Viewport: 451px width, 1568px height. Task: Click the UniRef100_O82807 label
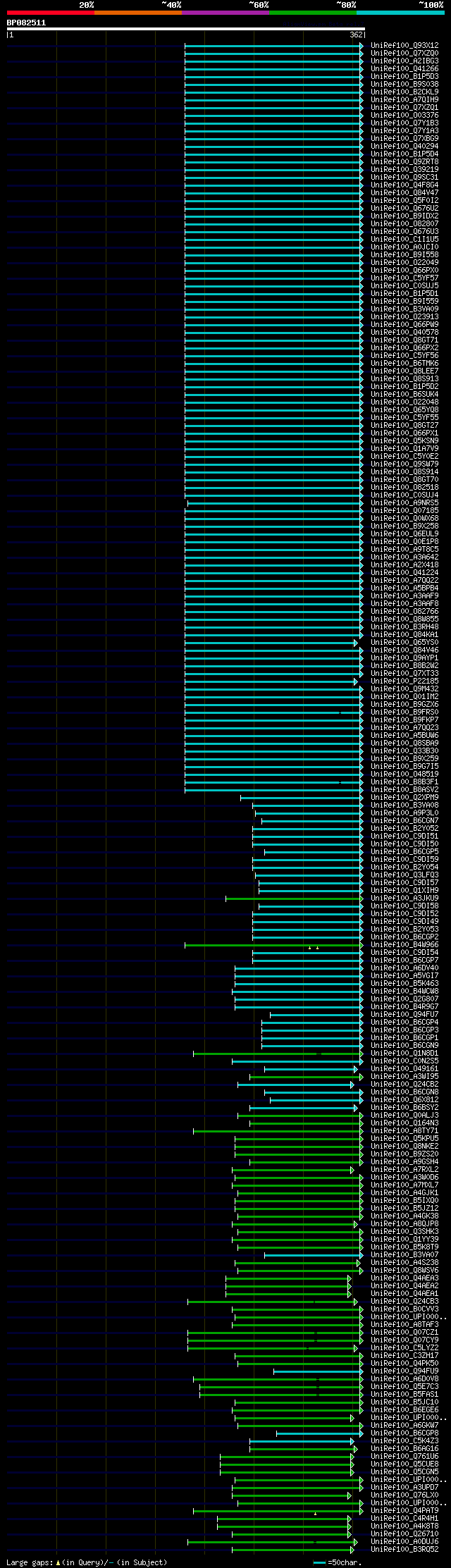[404, 224]
